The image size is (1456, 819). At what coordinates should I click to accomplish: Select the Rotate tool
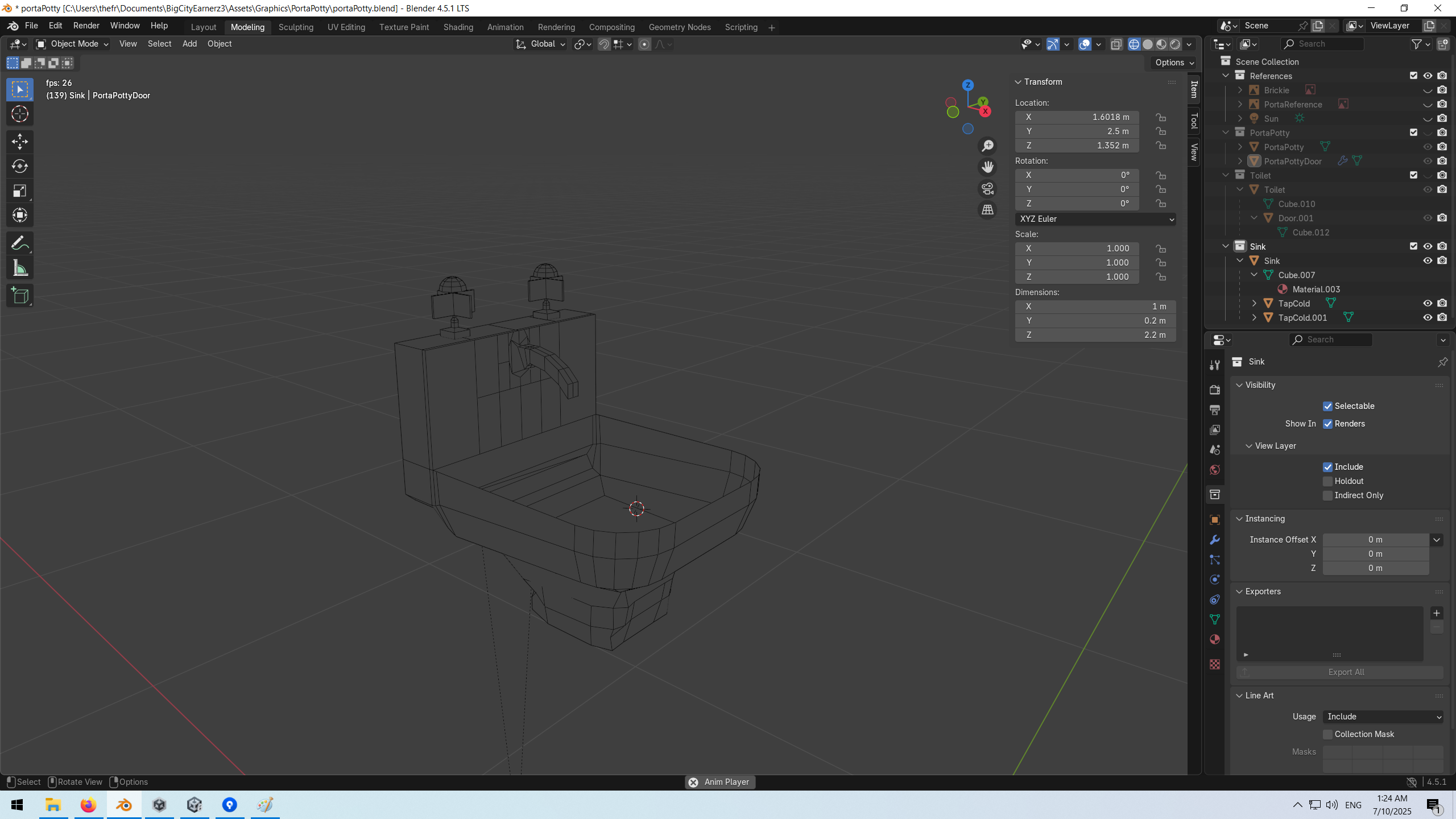(20, 166)
